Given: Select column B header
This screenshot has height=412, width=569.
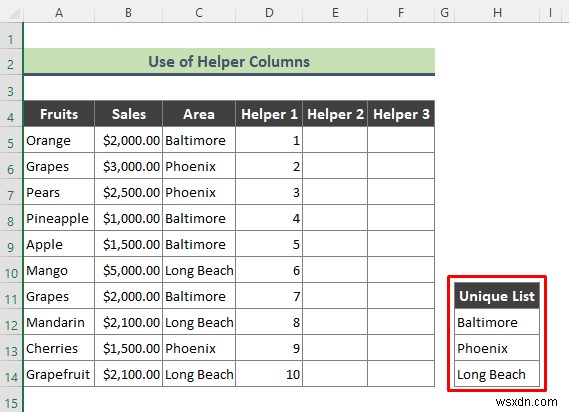Looking at the screenshot, I should coord(128,13).
